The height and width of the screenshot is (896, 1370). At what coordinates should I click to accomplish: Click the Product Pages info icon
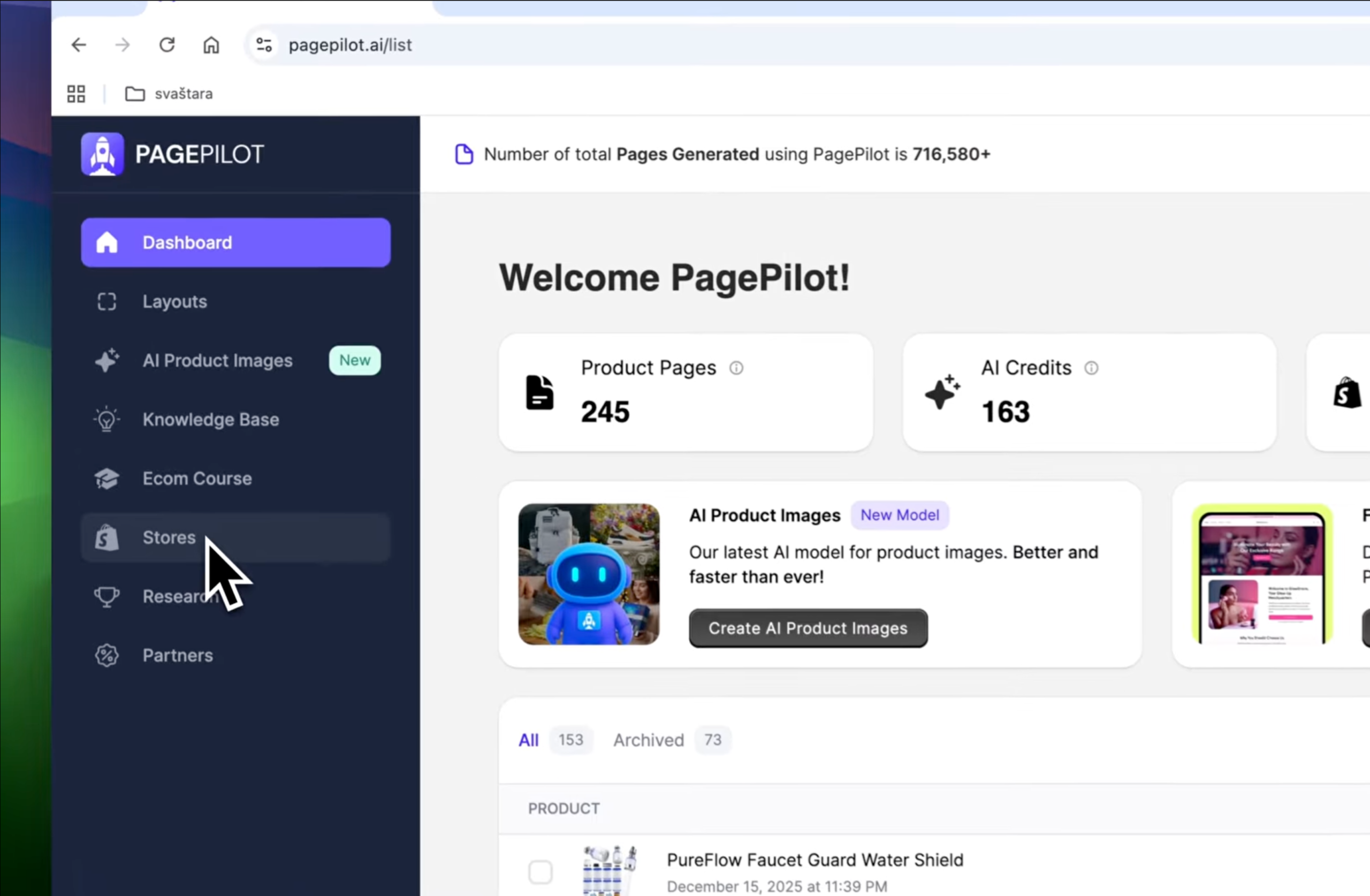(x=736, y=368)
